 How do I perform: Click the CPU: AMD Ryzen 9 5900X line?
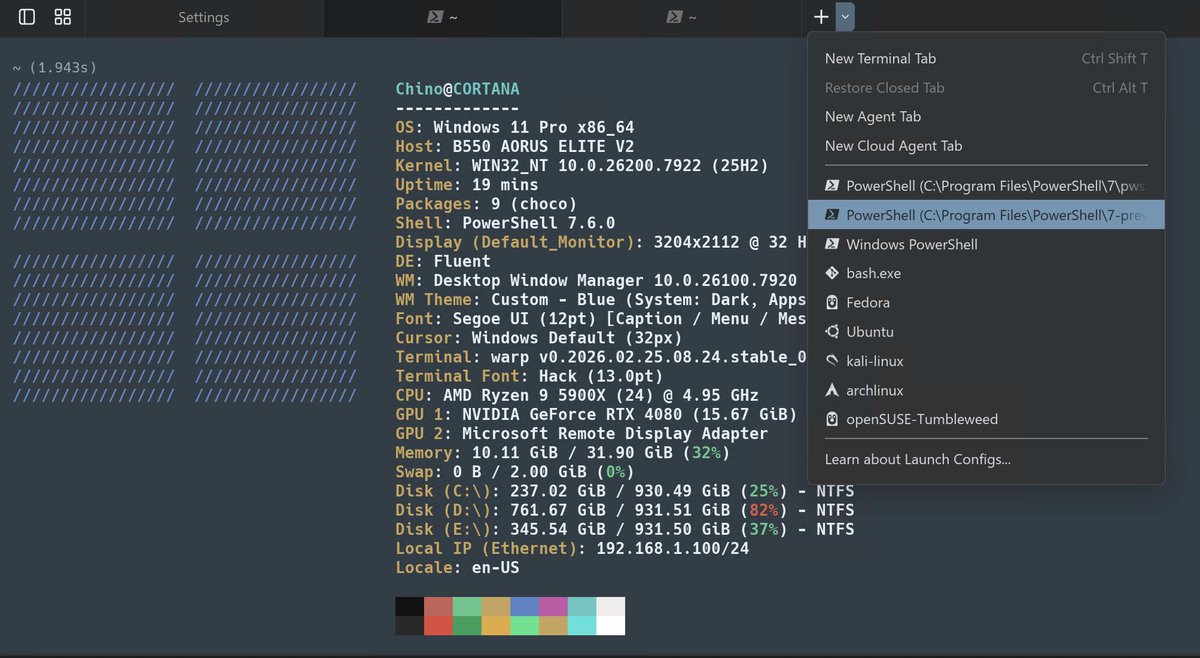[577, 395]
